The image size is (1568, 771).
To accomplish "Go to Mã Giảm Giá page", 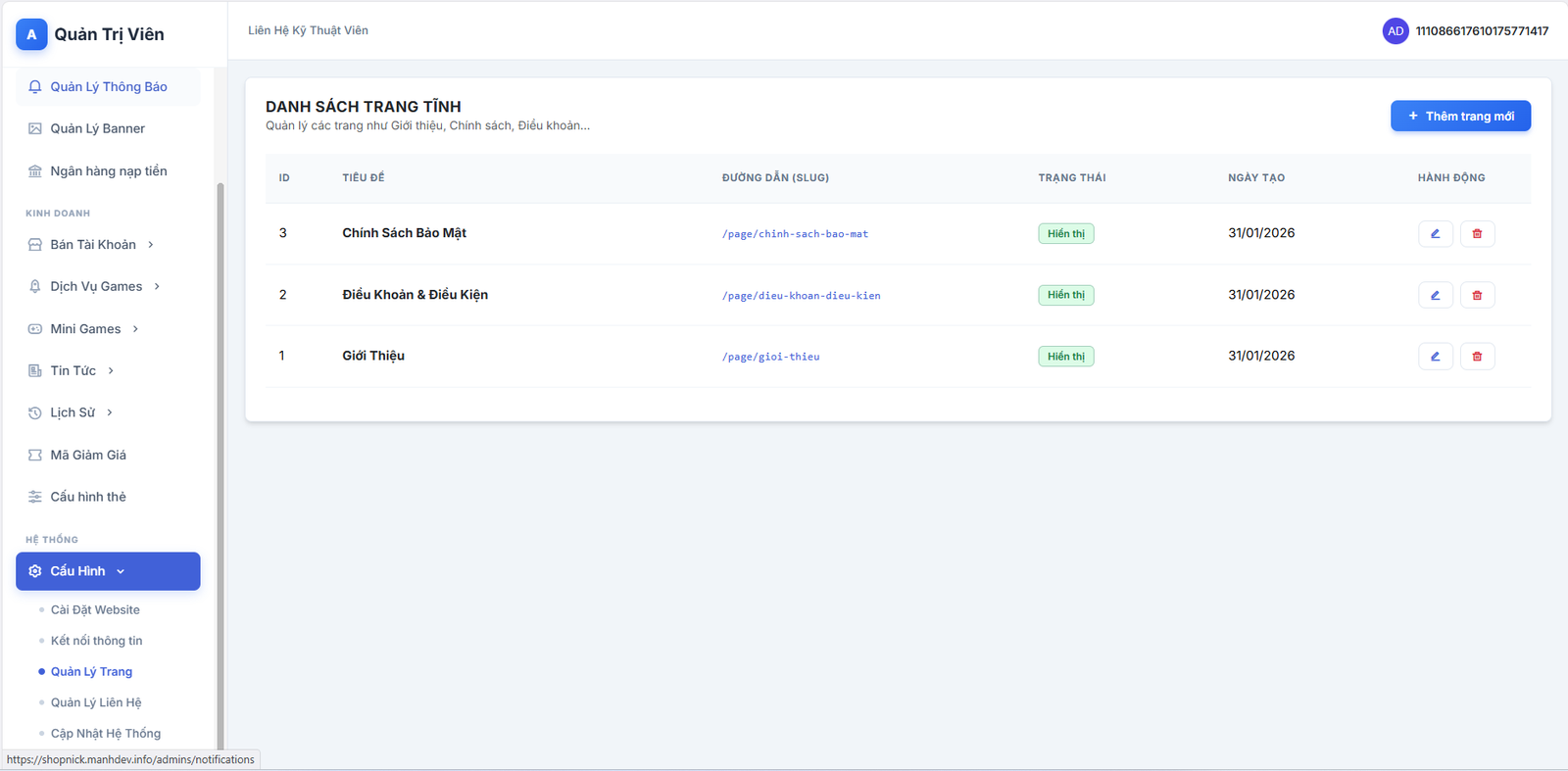I will pyautogui.click(x=88, y=456).
